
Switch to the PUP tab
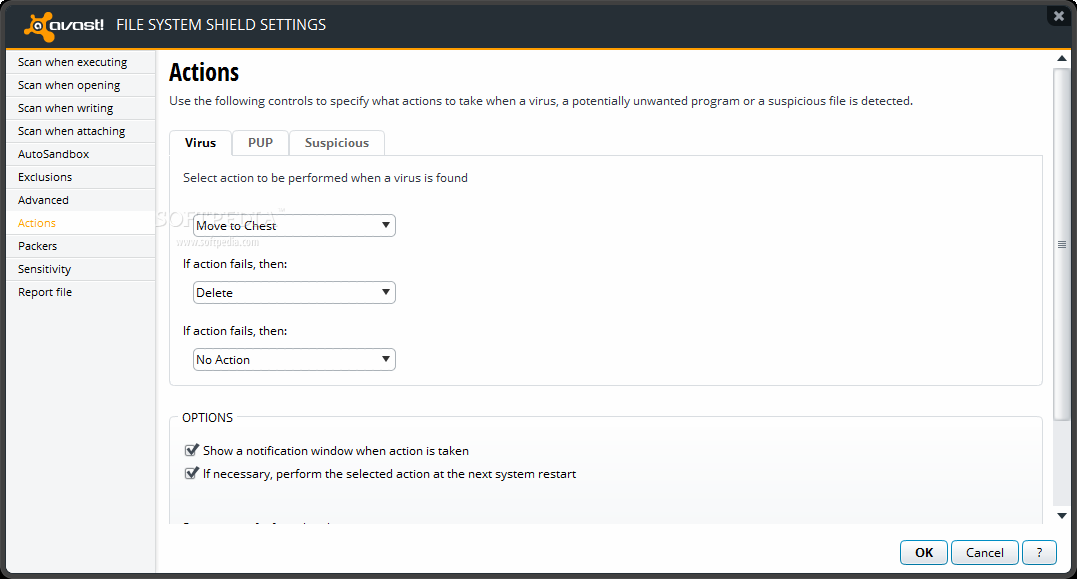(x=260, y=143)
